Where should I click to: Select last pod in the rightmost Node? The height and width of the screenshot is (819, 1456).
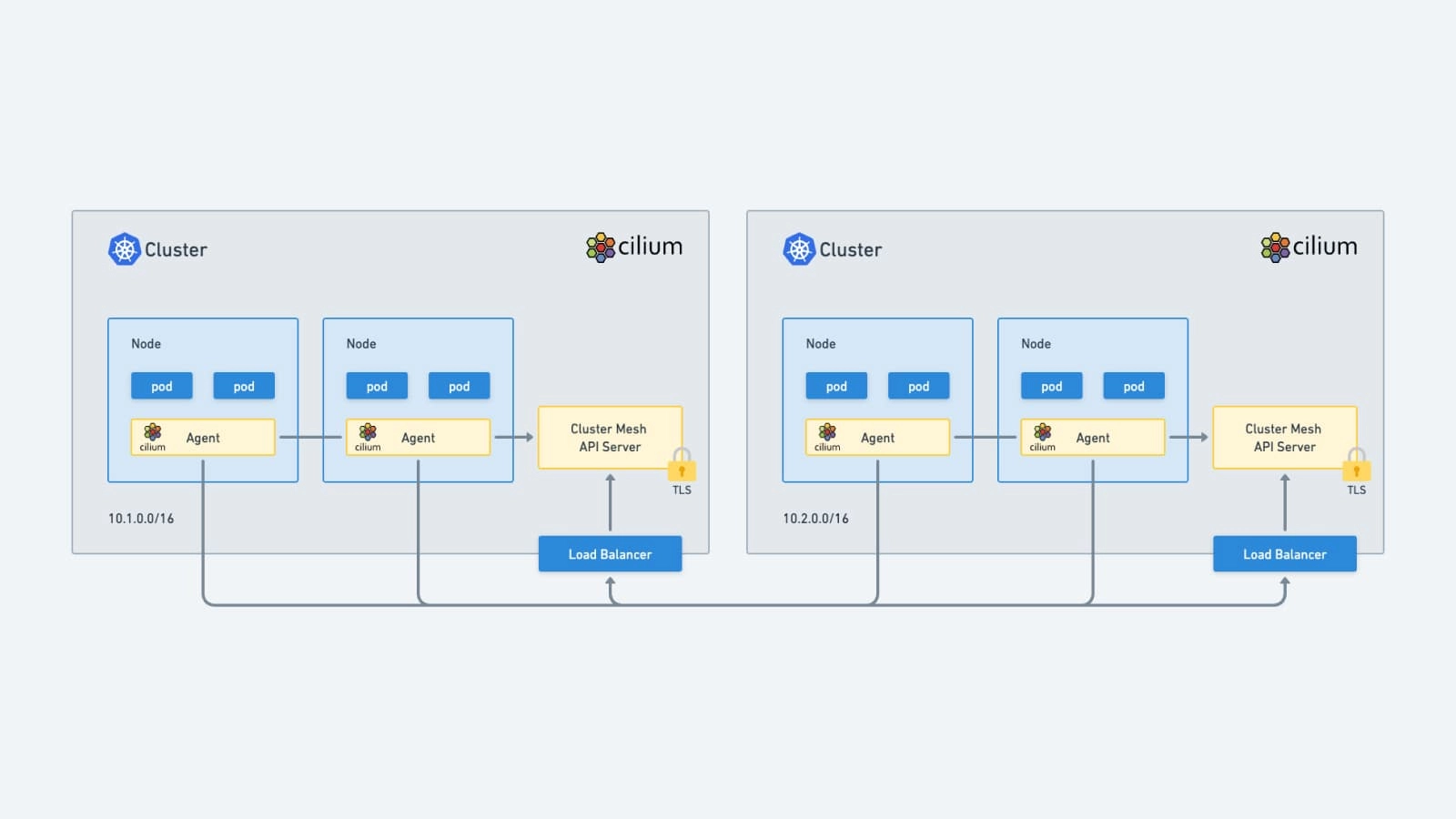tap(1134, 386)
